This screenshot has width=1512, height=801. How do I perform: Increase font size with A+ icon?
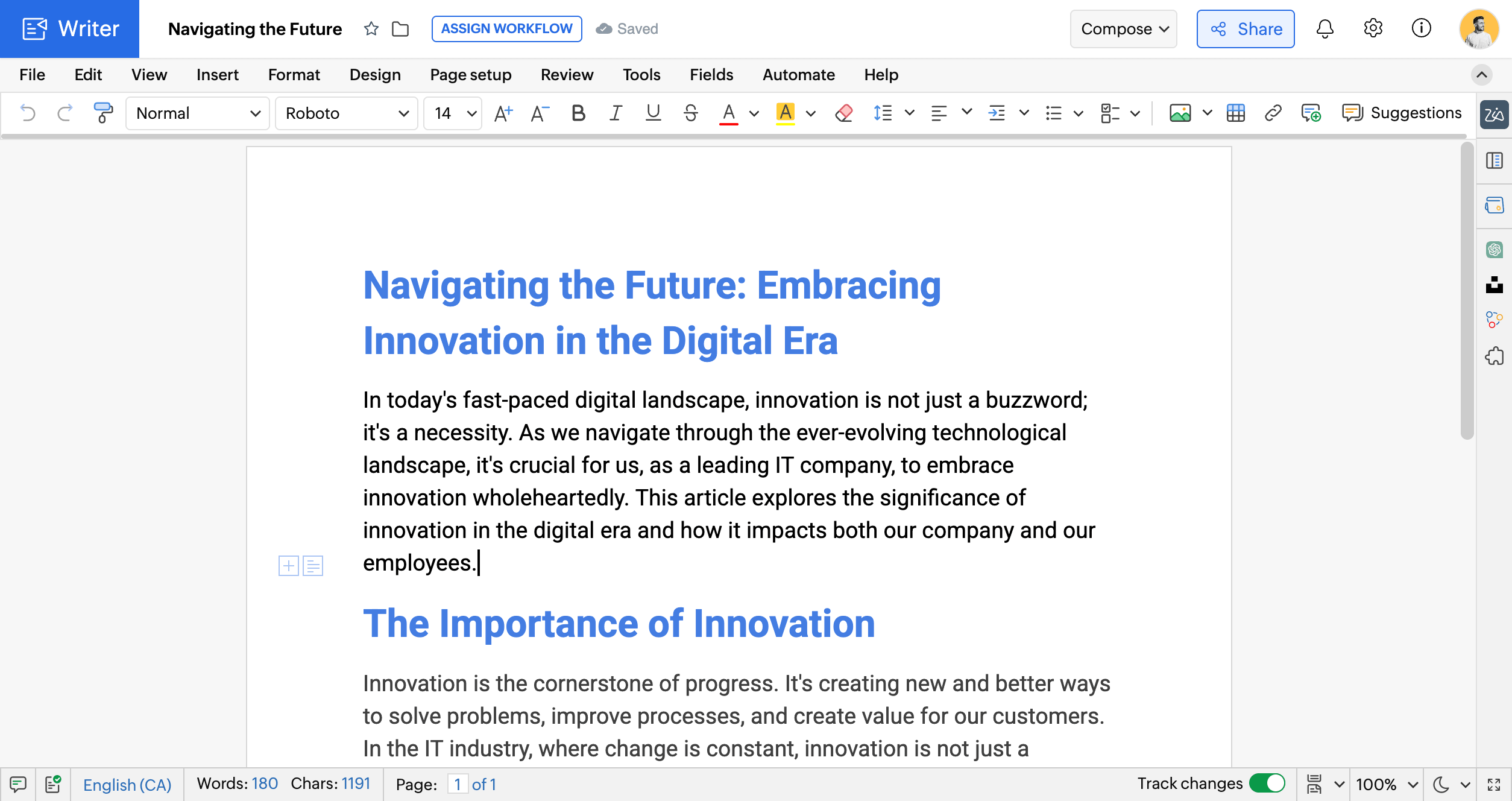pos(503,113)
